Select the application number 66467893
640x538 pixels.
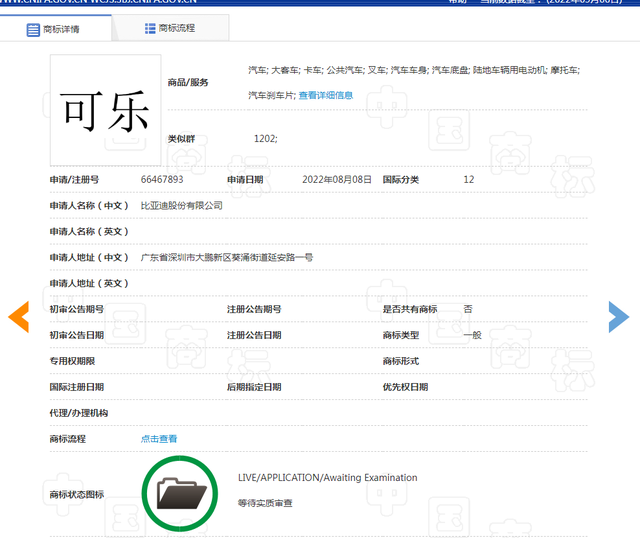(162, 180)
